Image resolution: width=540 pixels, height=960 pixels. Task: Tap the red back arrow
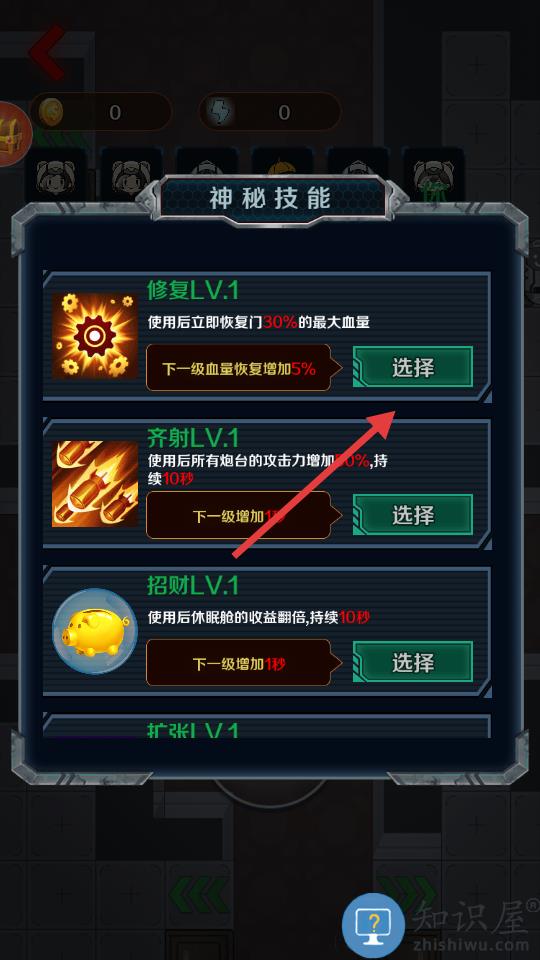pos(47,53)
